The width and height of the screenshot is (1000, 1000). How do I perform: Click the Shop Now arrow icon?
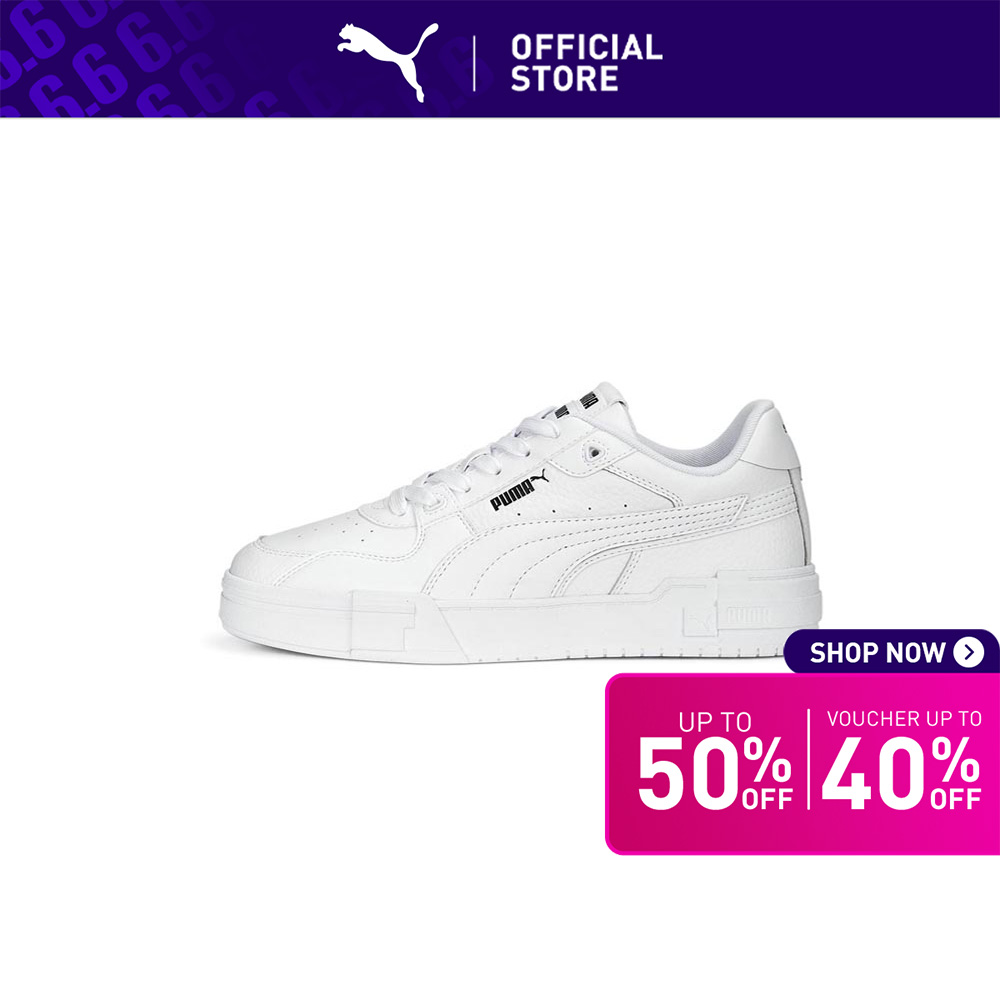969,652
